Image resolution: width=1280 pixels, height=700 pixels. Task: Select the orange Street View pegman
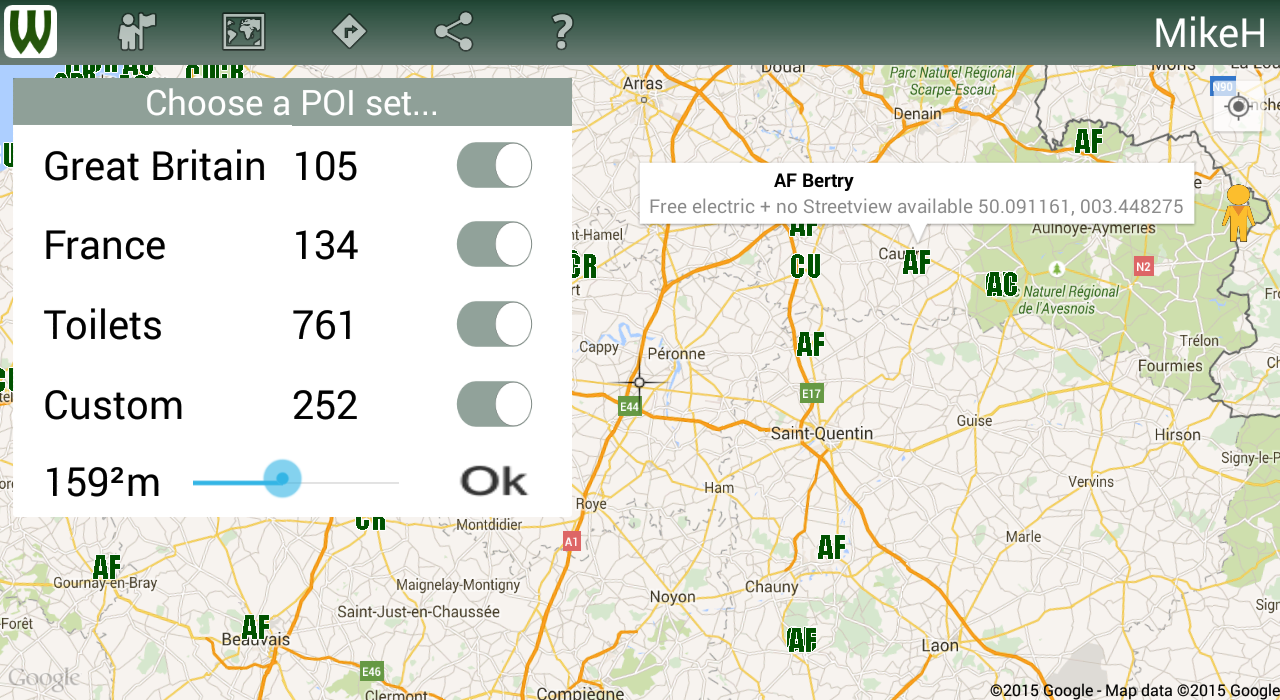1238,212
